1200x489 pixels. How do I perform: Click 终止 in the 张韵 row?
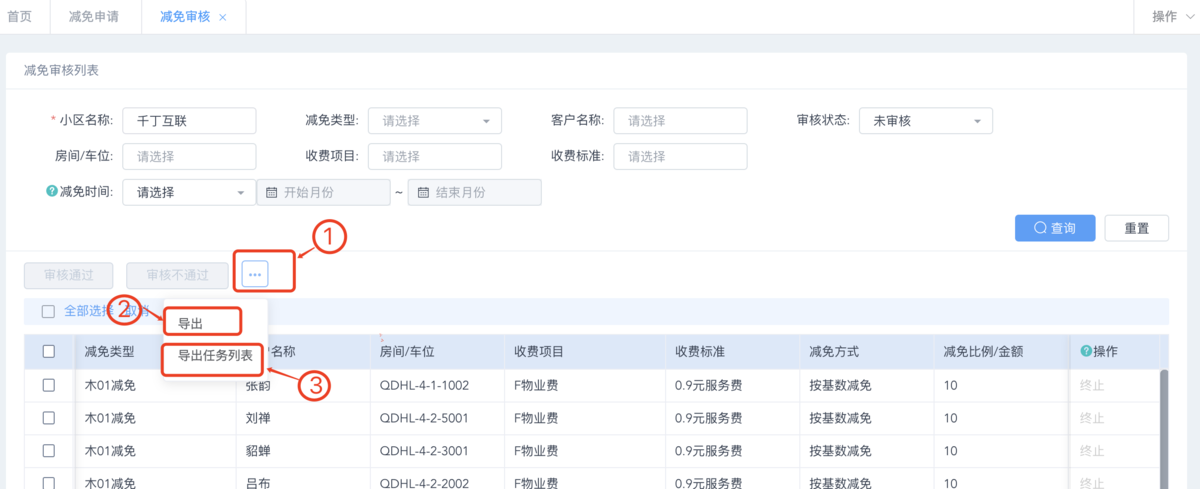pyautogui.click(x=1092, y=385)
